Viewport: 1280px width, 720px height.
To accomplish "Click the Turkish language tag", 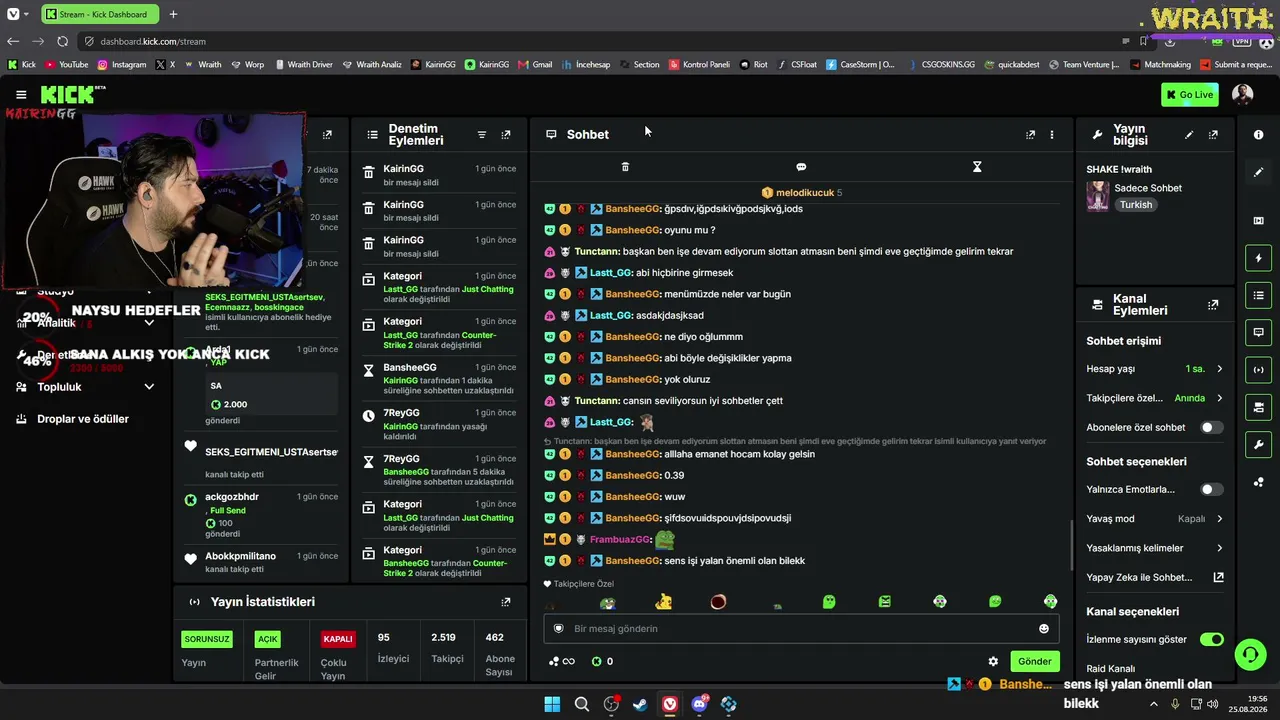I will click(1136, 204).
